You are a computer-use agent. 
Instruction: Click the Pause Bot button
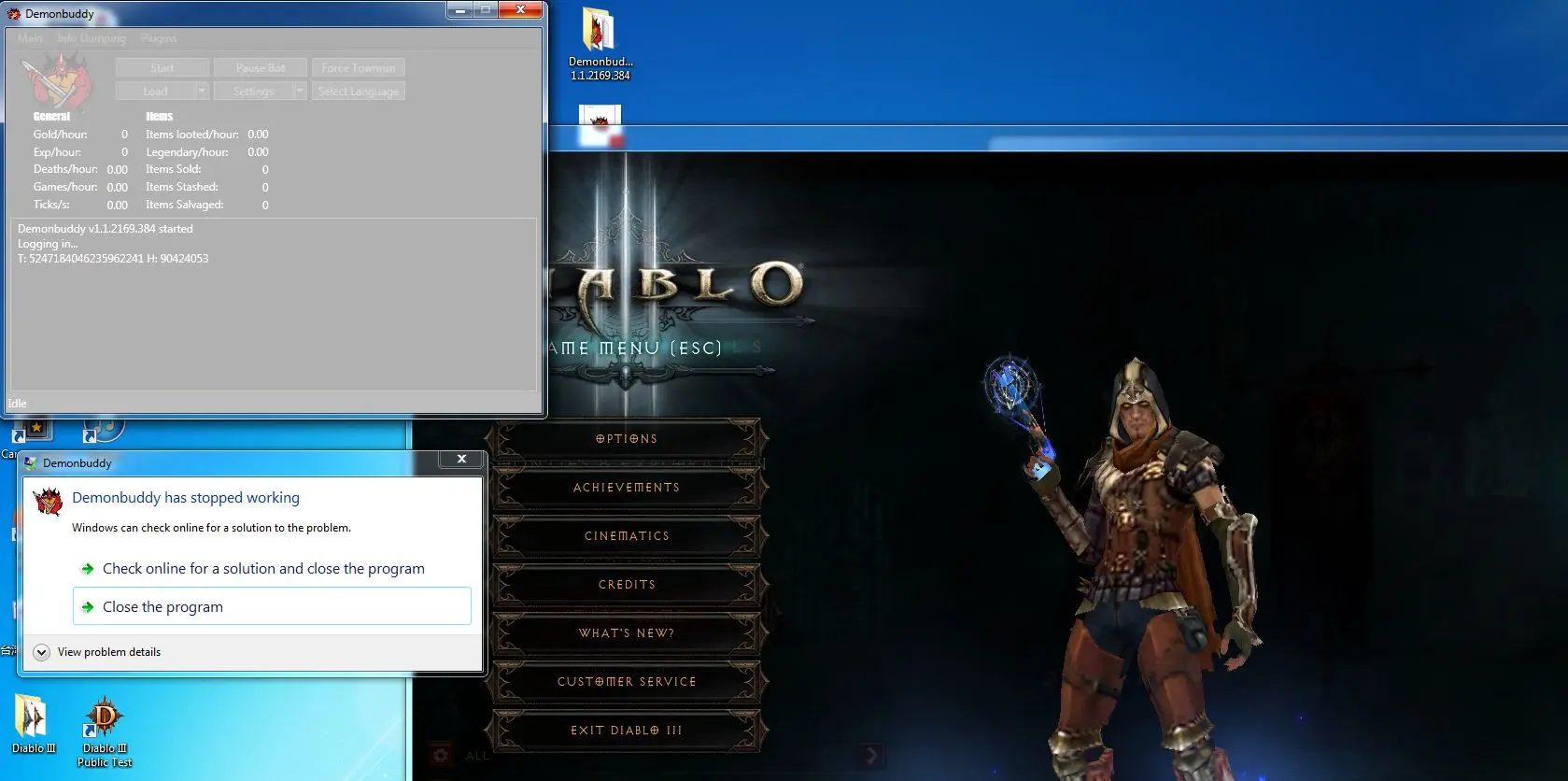(x=261, y=68)
